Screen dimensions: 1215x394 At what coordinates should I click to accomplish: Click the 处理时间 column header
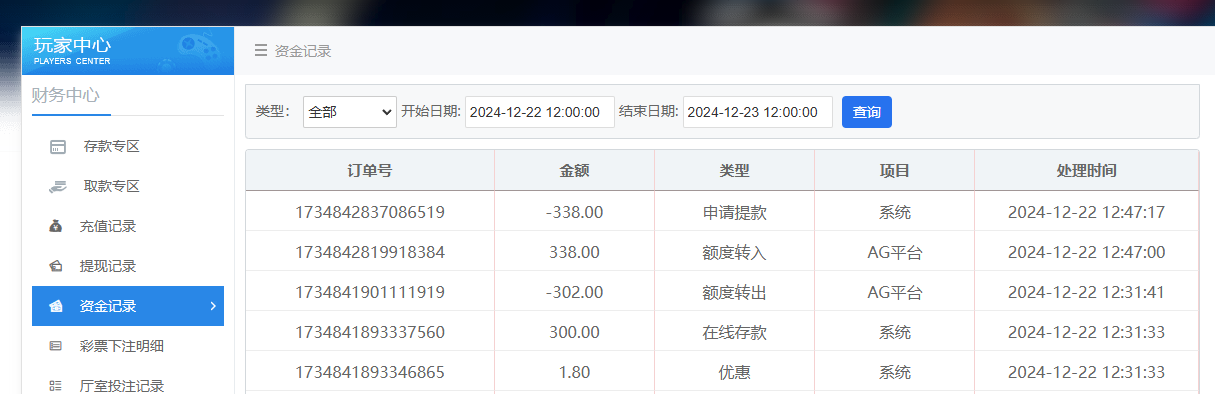pyautogui.click(x=1086, y=171)
